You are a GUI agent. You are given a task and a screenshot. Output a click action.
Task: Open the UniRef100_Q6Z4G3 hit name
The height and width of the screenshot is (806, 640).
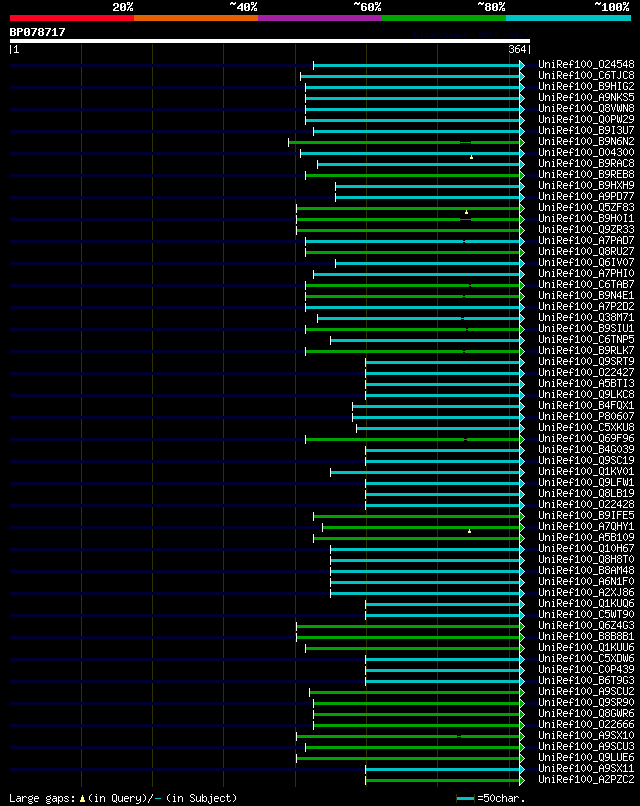click(x=586, y=625)
